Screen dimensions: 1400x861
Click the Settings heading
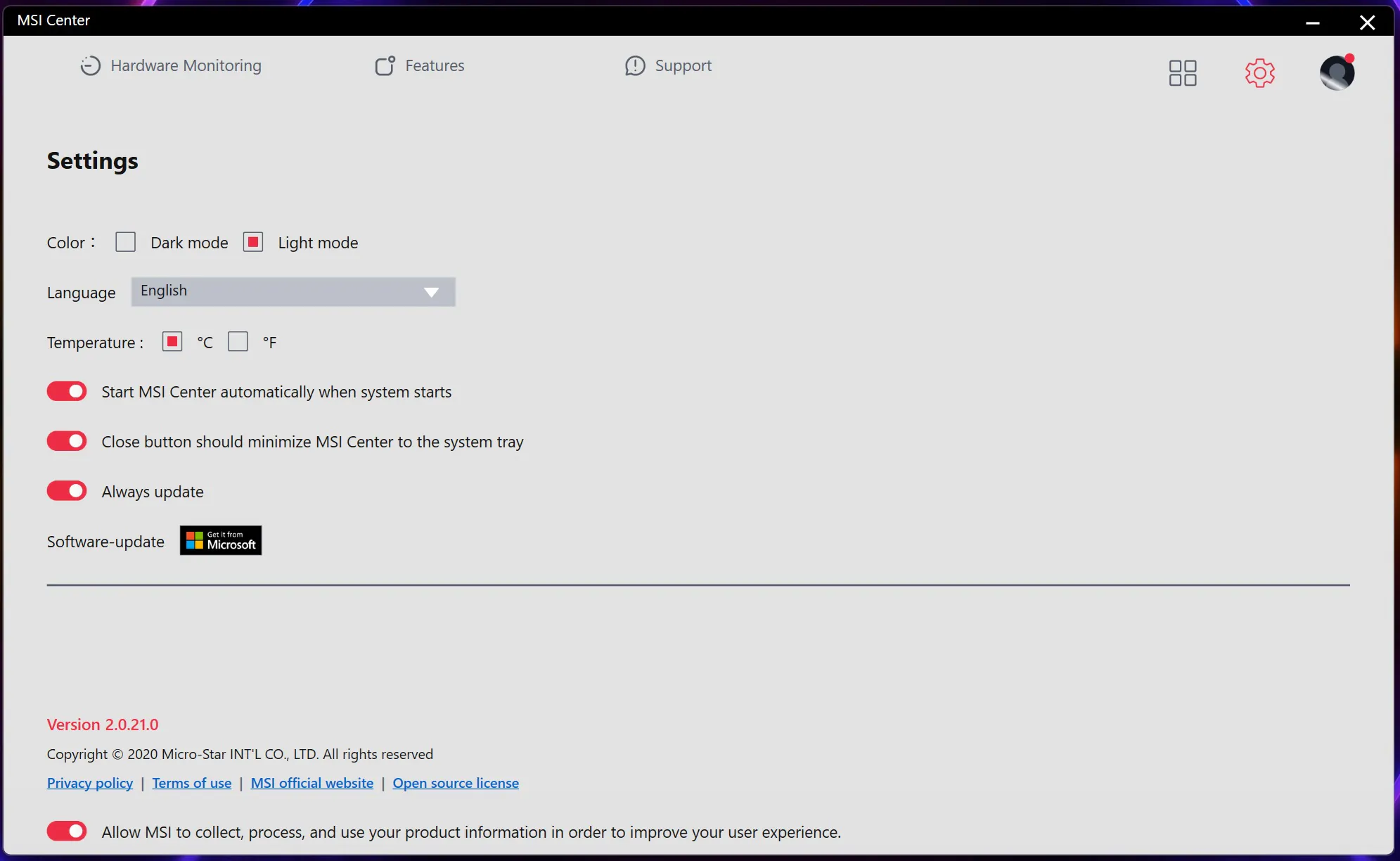(x=93, y=161)
